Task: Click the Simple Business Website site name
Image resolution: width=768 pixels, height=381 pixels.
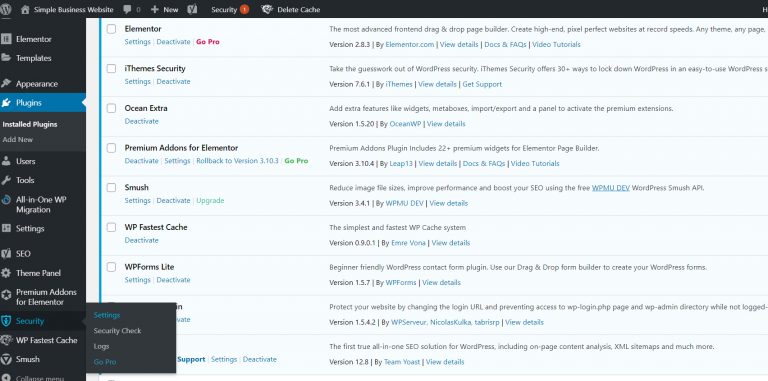Action: click(73, 9)
